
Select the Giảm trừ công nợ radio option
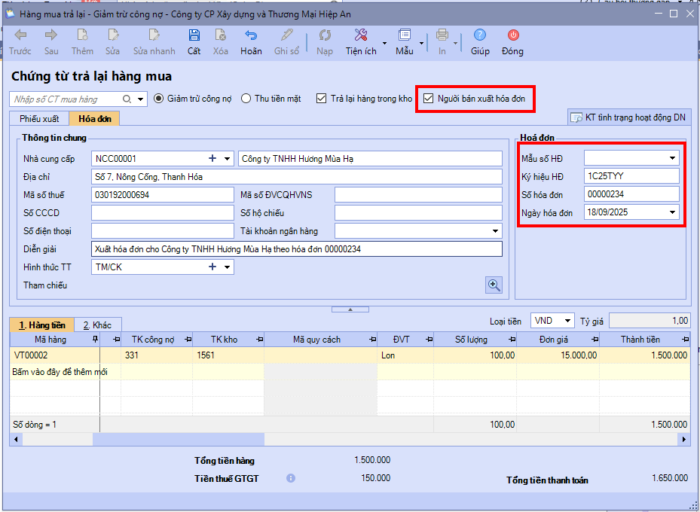coord(158,99)
